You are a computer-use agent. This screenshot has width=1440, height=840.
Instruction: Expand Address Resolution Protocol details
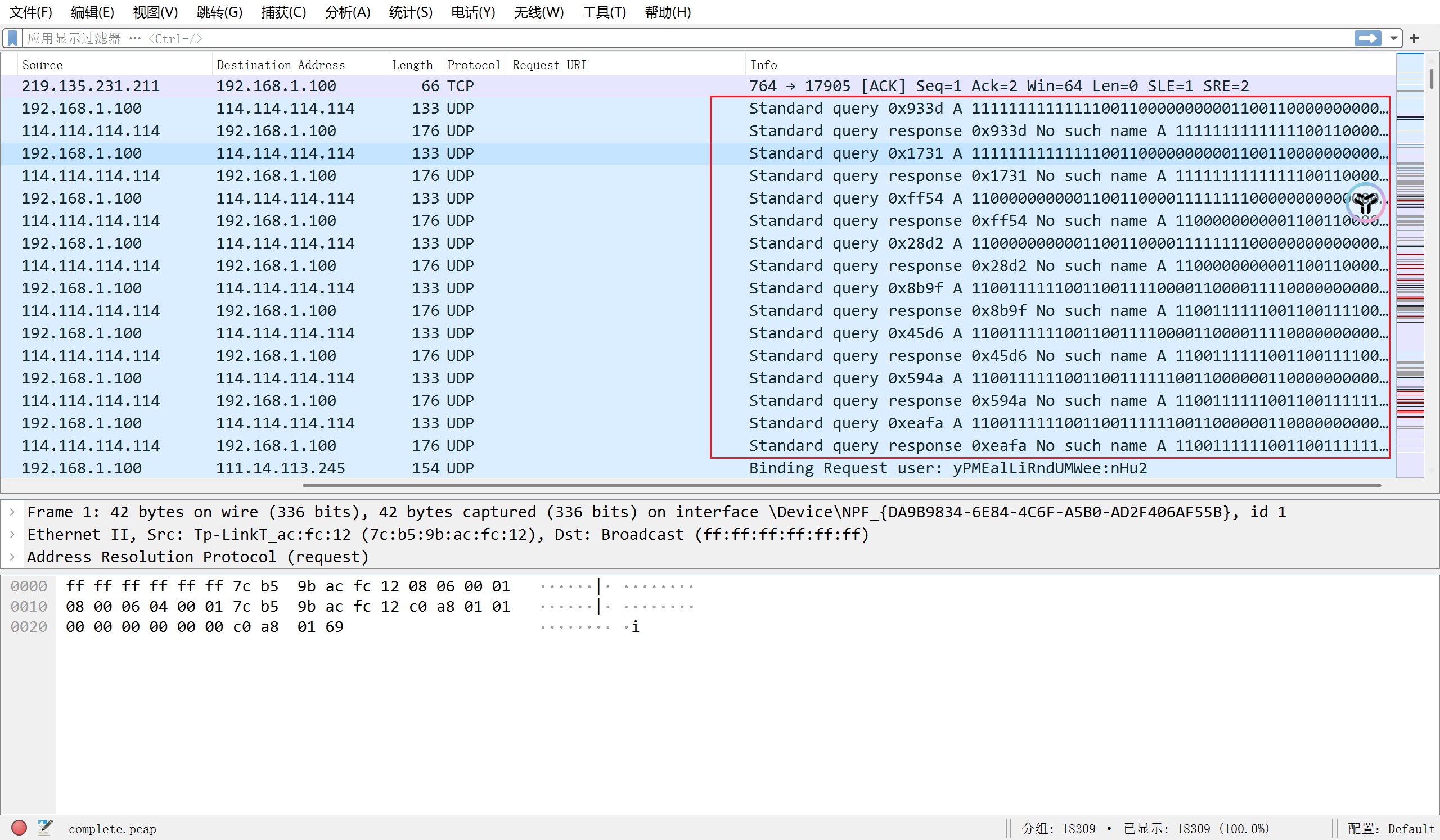point(12,557)
